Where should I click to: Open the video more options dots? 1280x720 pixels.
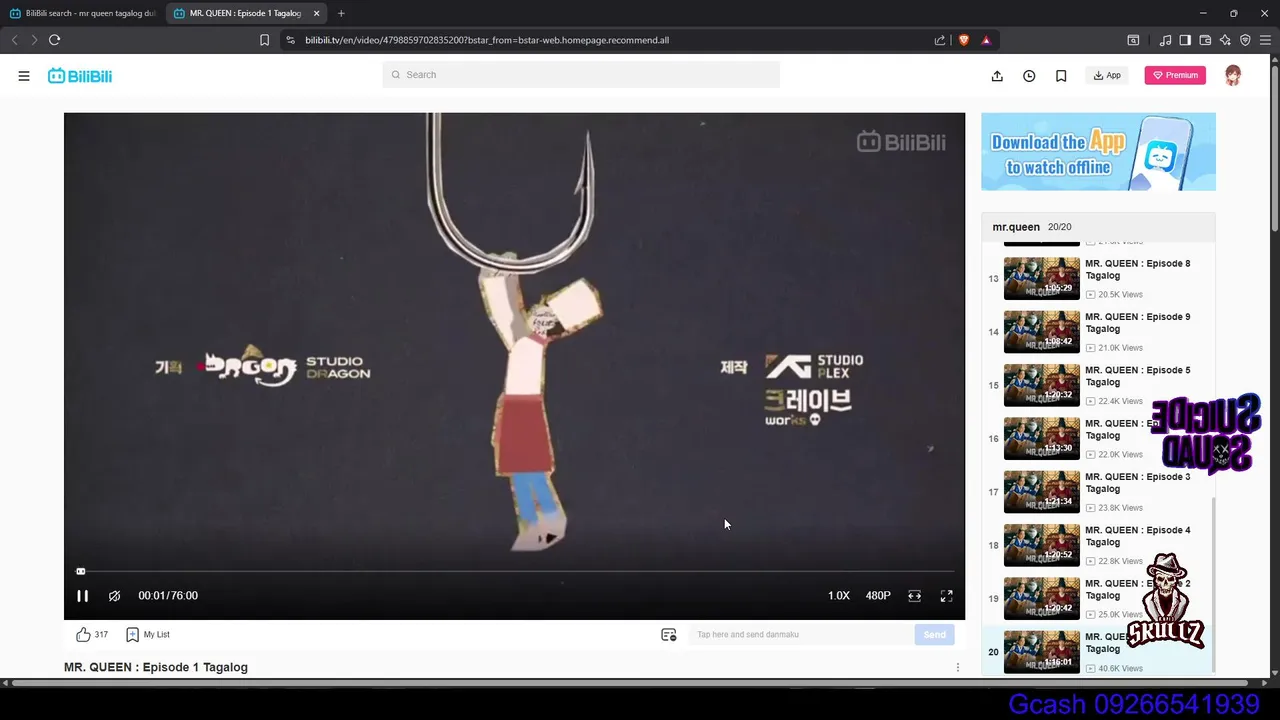pos(957,667)
